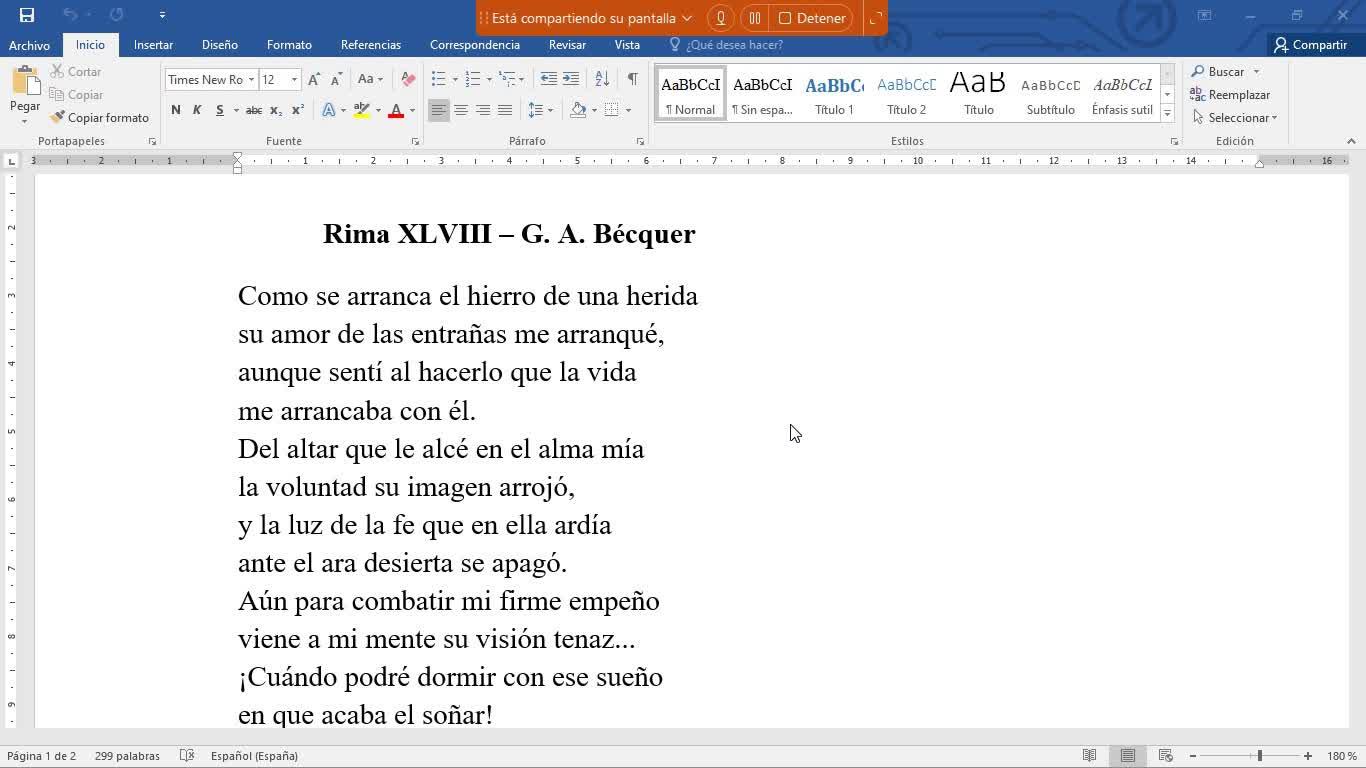Click the Paste (Pegar) clipboard icon
The width and height of the screenshot is (1366, 768).
pyautogui.click(x=25, y=81)
